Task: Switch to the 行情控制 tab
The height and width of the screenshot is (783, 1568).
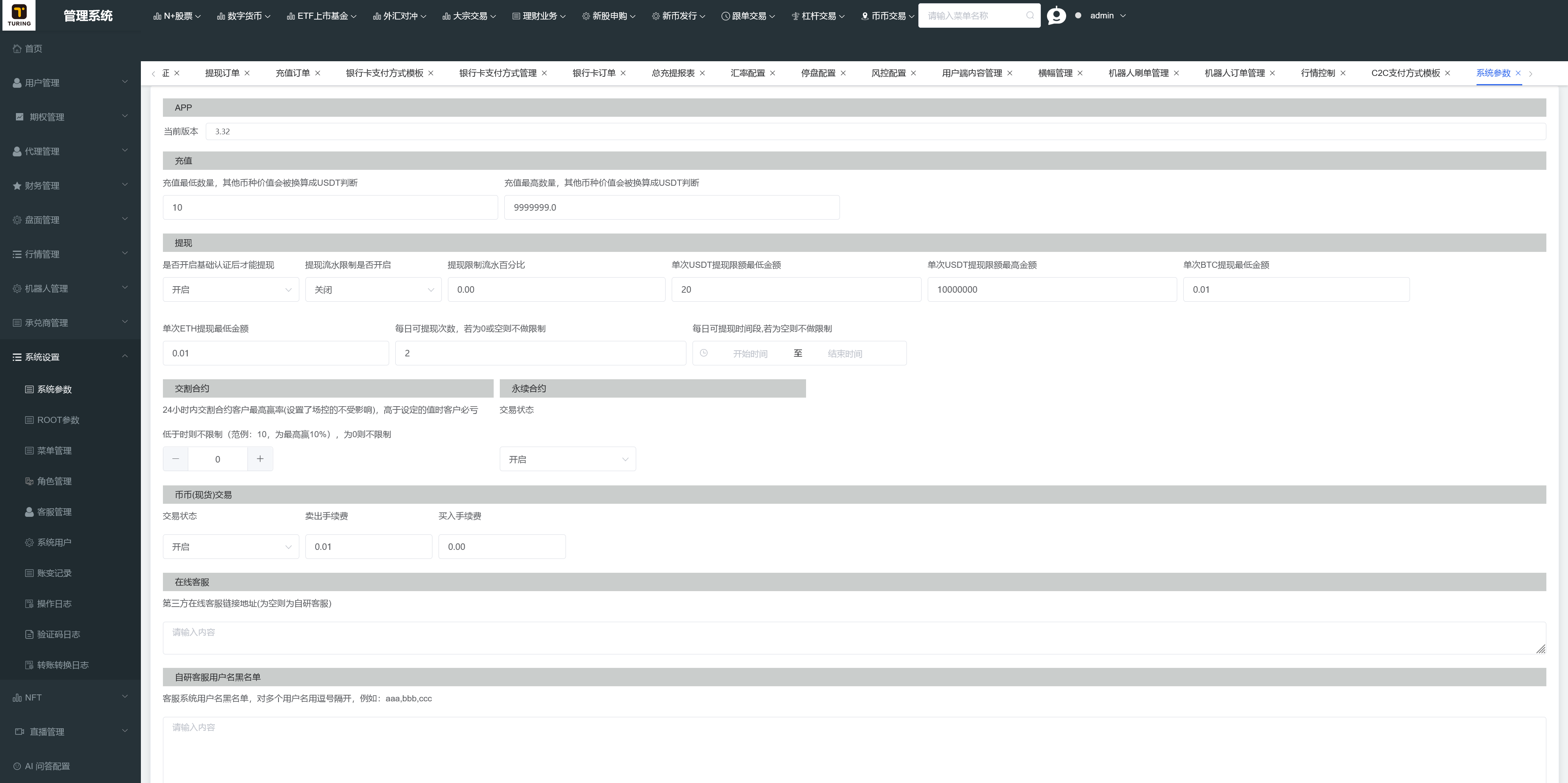Action: 1318,73
